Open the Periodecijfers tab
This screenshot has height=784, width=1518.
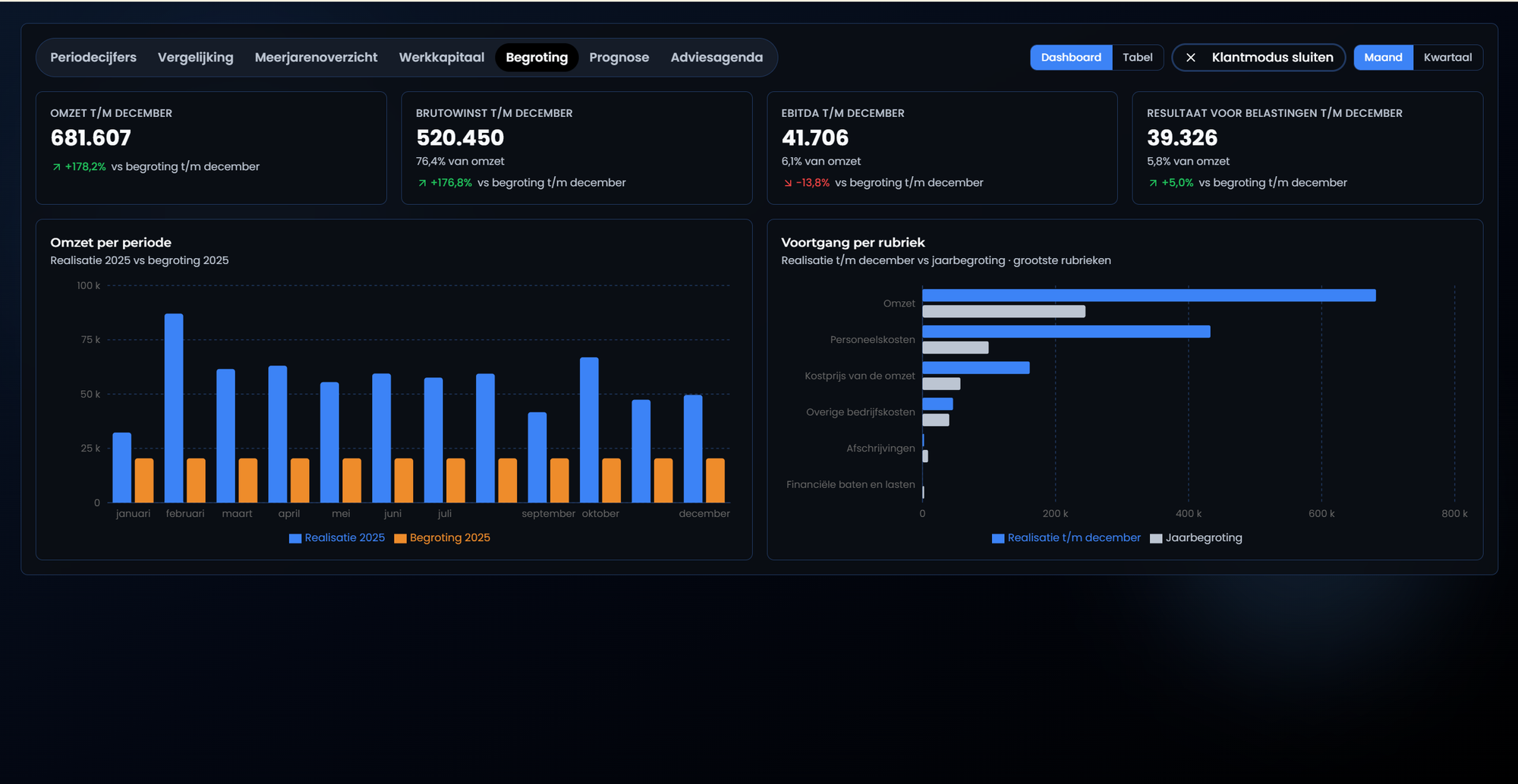[x=93, y=58]
